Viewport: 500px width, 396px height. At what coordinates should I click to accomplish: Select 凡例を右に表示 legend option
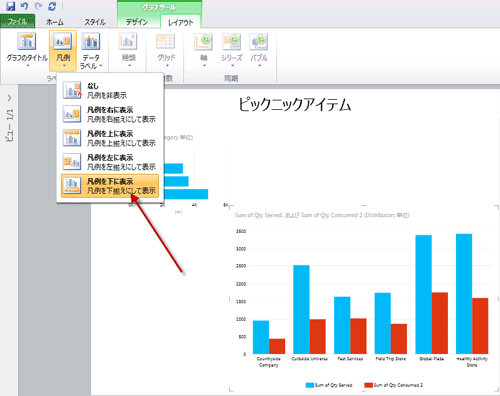[x=110, y=114]
